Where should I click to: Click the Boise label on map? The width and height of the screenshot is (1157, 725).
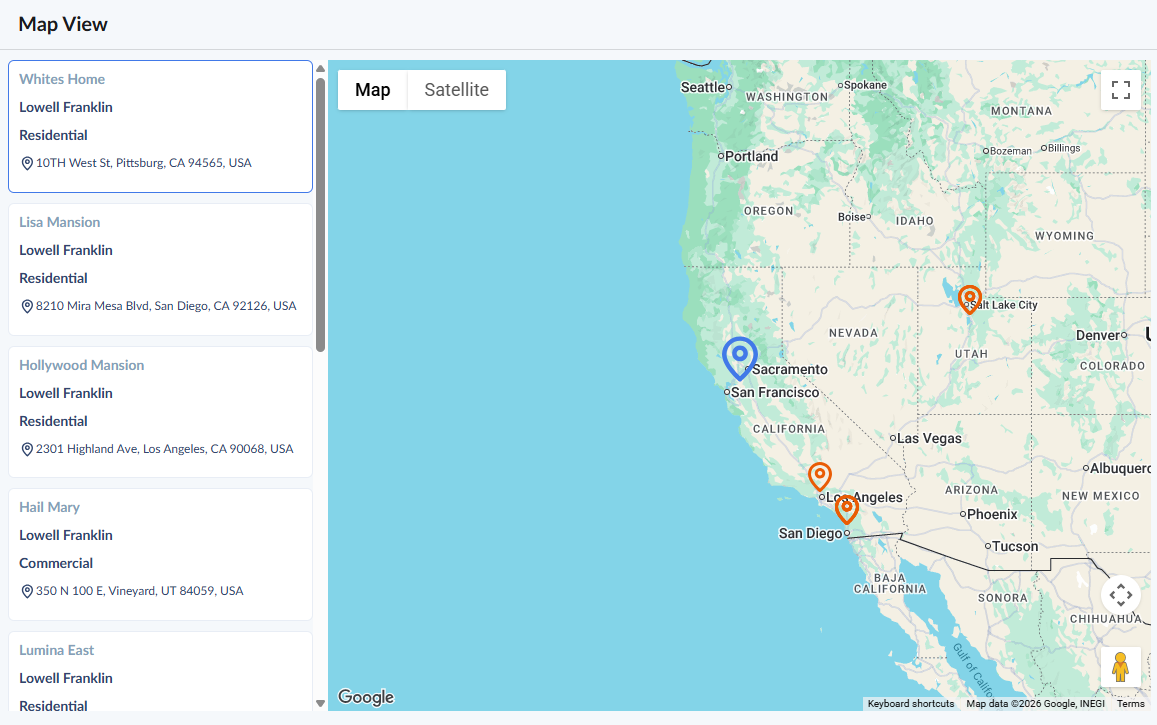[852, 217]
